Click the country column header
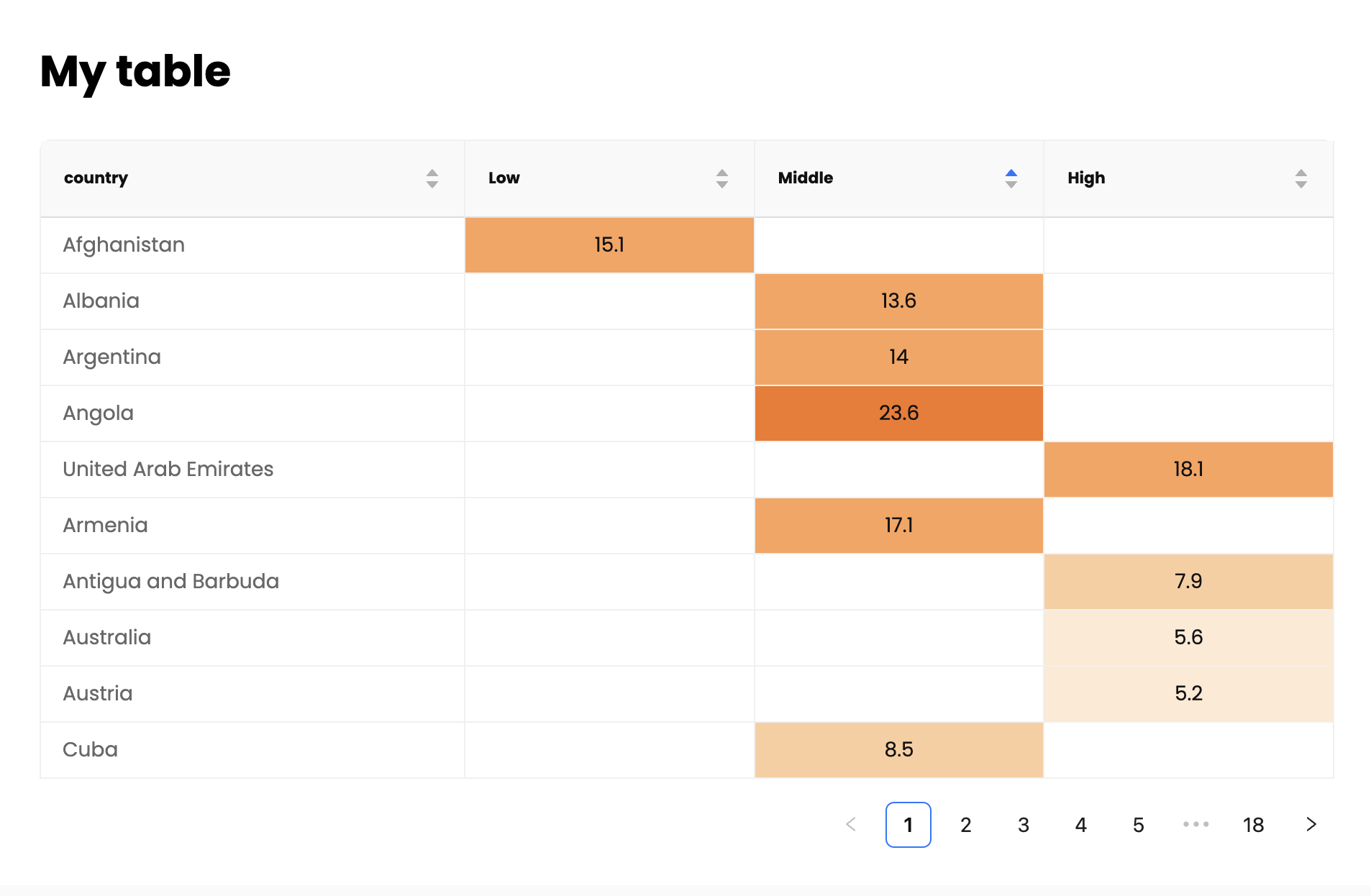 point(96,178)
